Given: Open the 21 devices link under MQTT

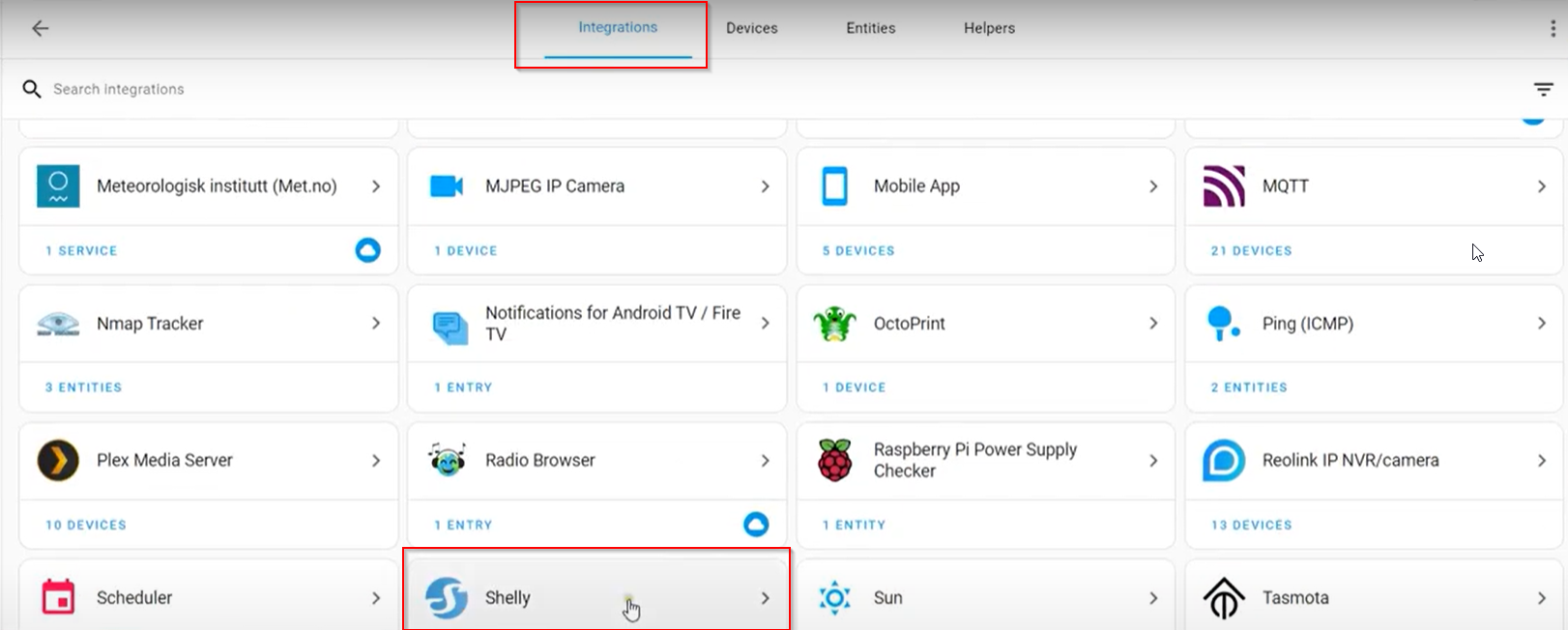Looking at the screenshot, I should tap(1251, 250).
